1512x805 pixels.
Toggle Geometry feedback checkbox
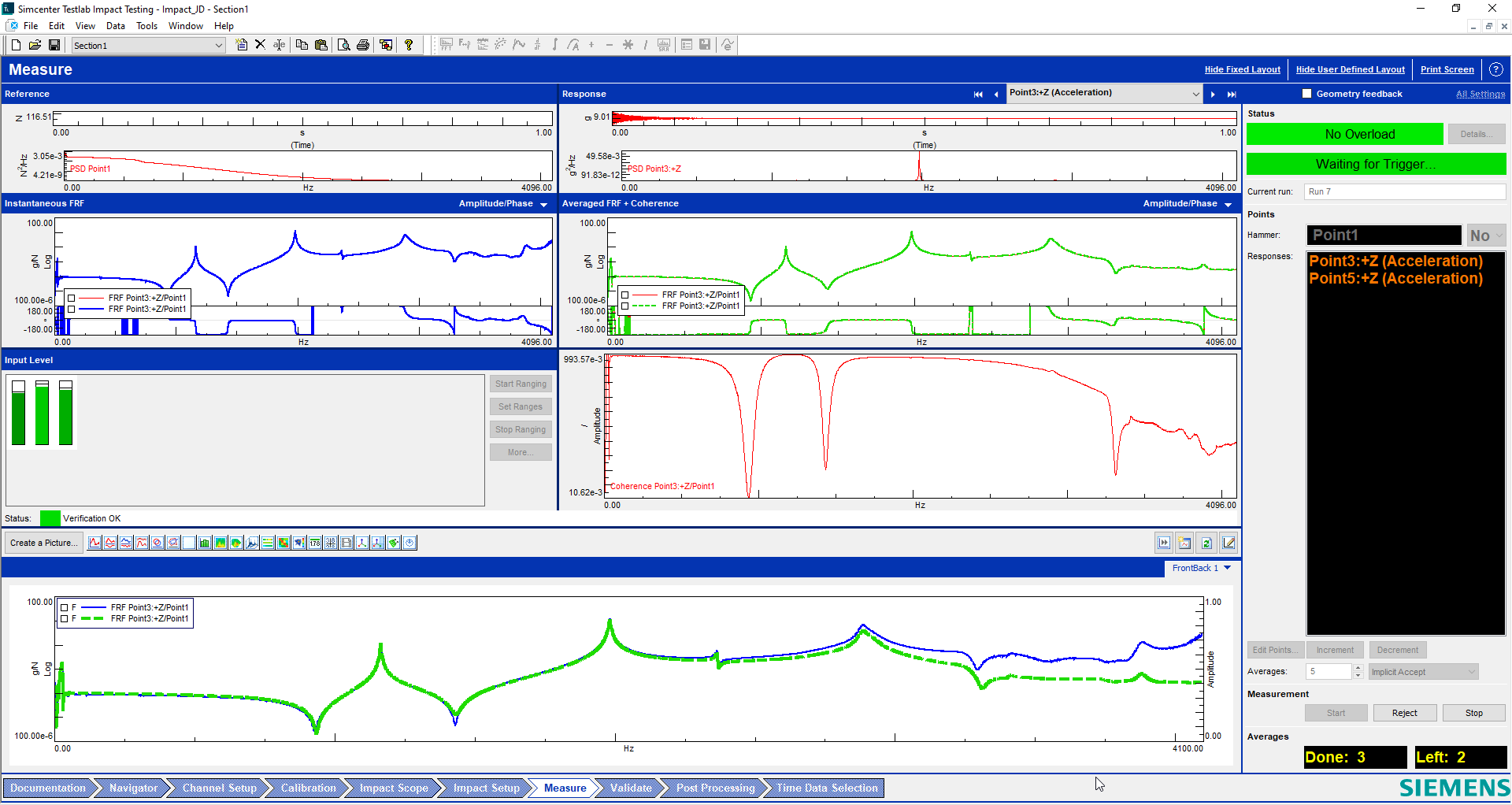click(1307, 94)
